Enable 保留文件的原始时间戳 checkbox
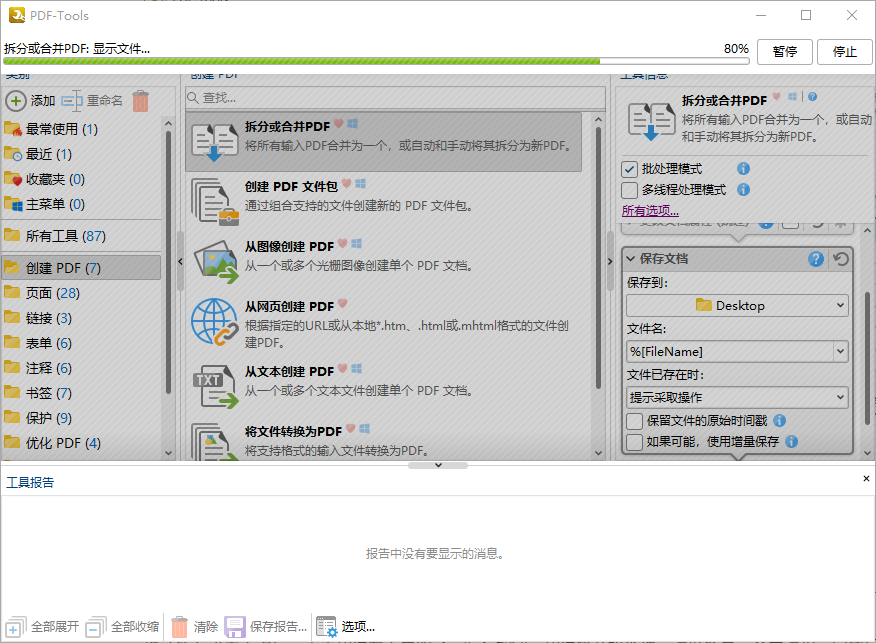This screenshot has height=643, width=876. point(634,421)
